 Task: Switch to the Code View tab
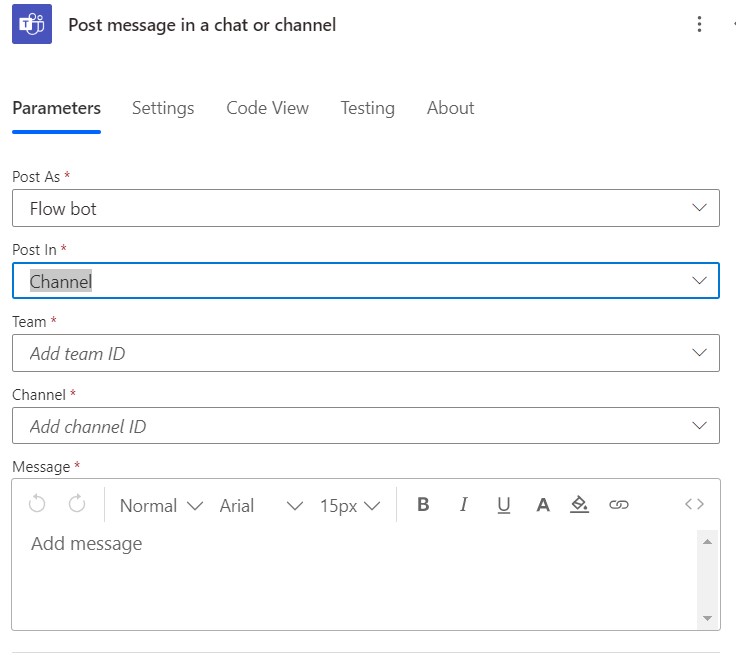point(268,108)
